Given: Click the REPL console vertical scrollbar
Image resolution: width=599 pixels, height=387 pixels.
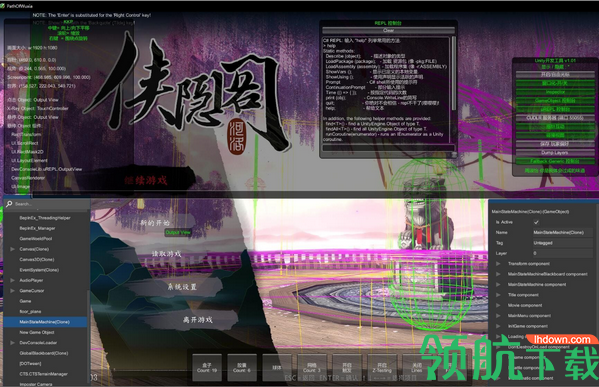Looking at the screenshot, I should (x=454, y=73).
